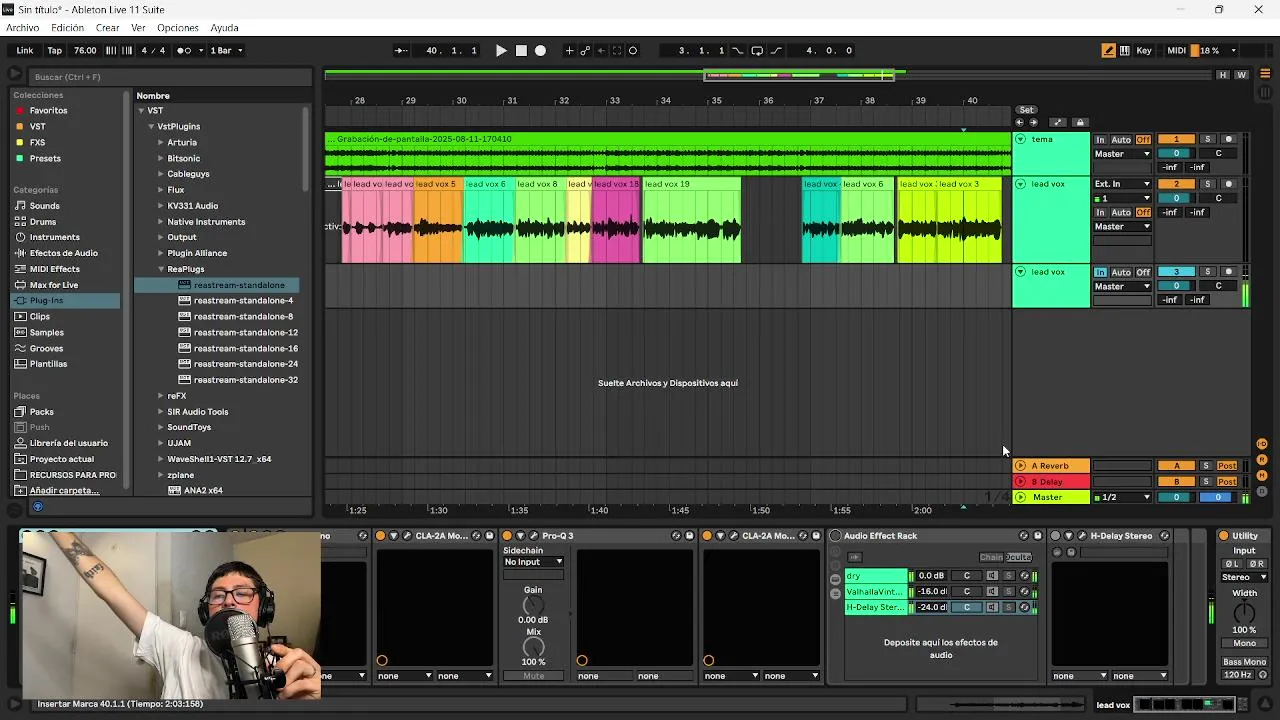This screenshot has height=720, width=1280.
Task: Start playback with the Play button
Action: pyautogui.click(x=501, y=50)
